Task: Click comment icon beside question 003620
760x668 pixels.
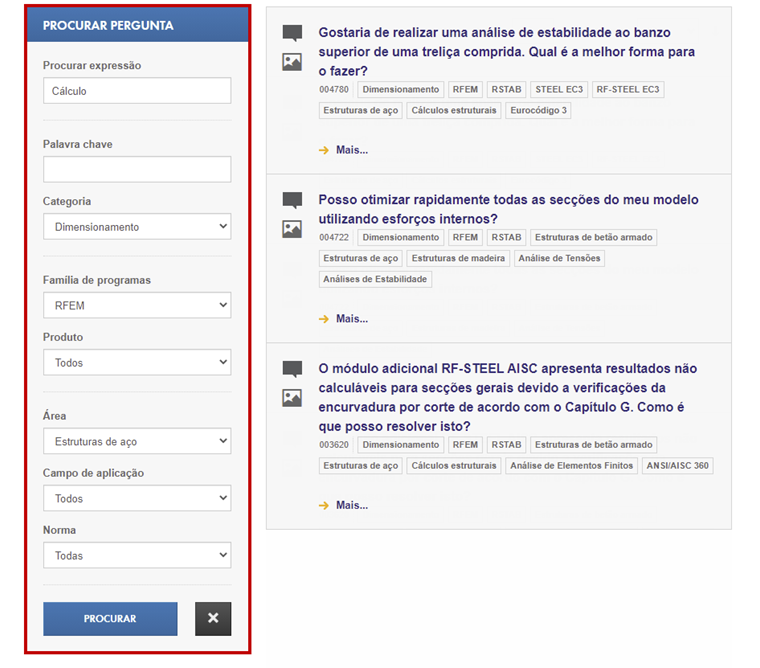Action: pyautogui.click(x=292, y=369)
